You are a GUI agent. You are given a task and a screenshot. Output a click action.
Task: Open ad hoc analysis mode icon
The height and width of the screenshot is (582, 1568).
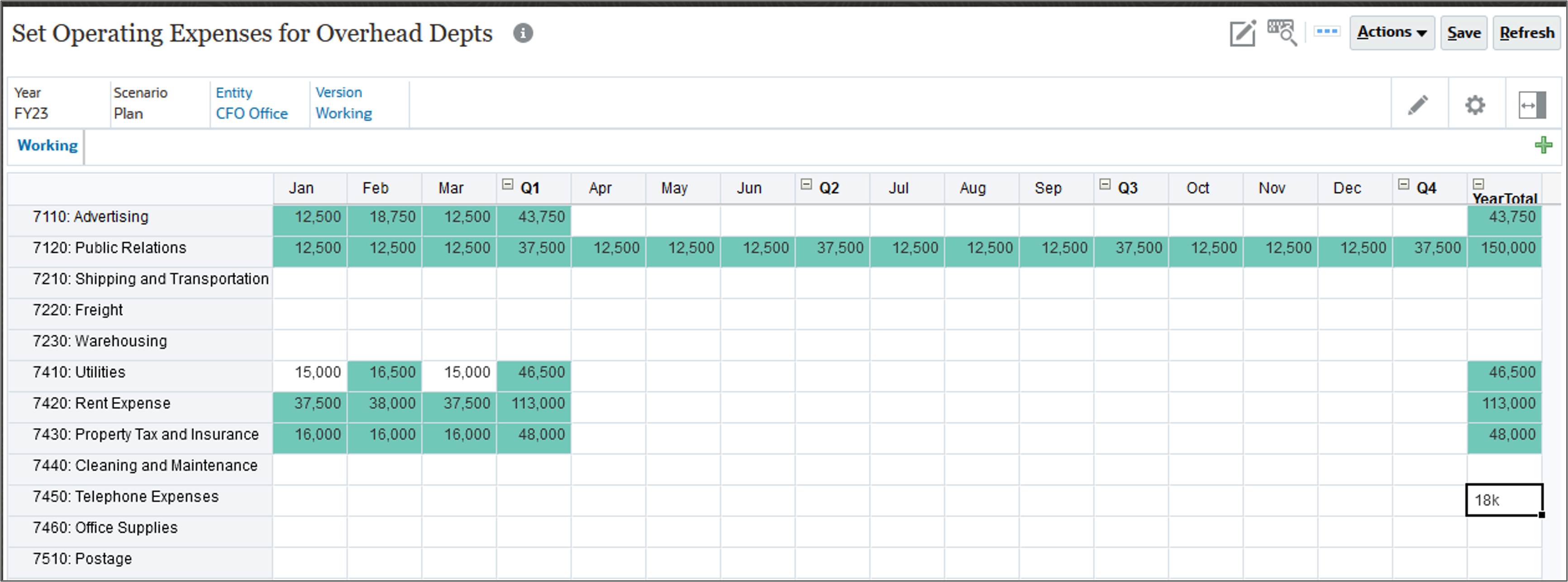click(x=1281, y=33)
